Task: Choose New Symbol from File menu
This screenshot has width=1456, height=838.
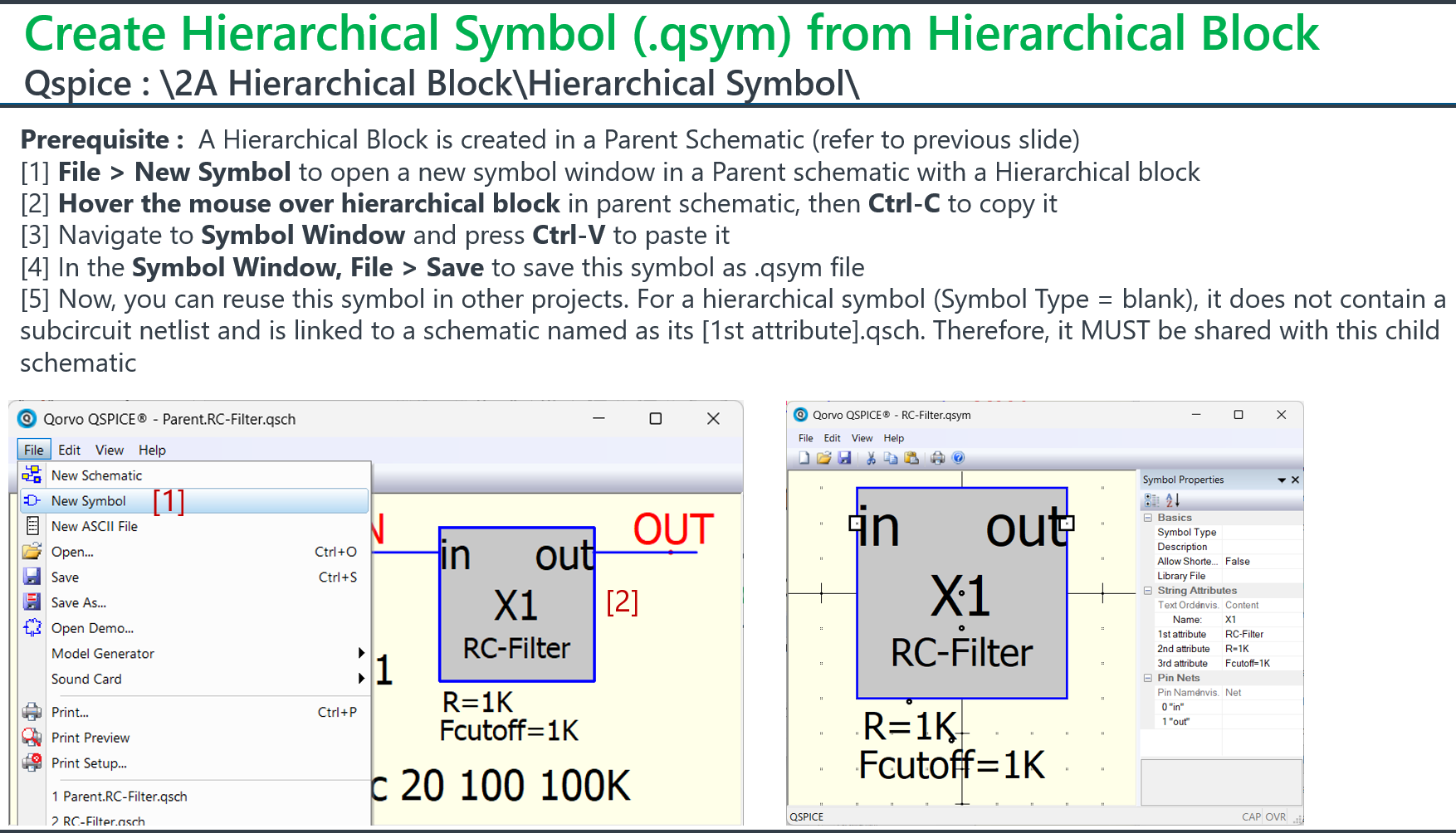Action: coord(89,501)
